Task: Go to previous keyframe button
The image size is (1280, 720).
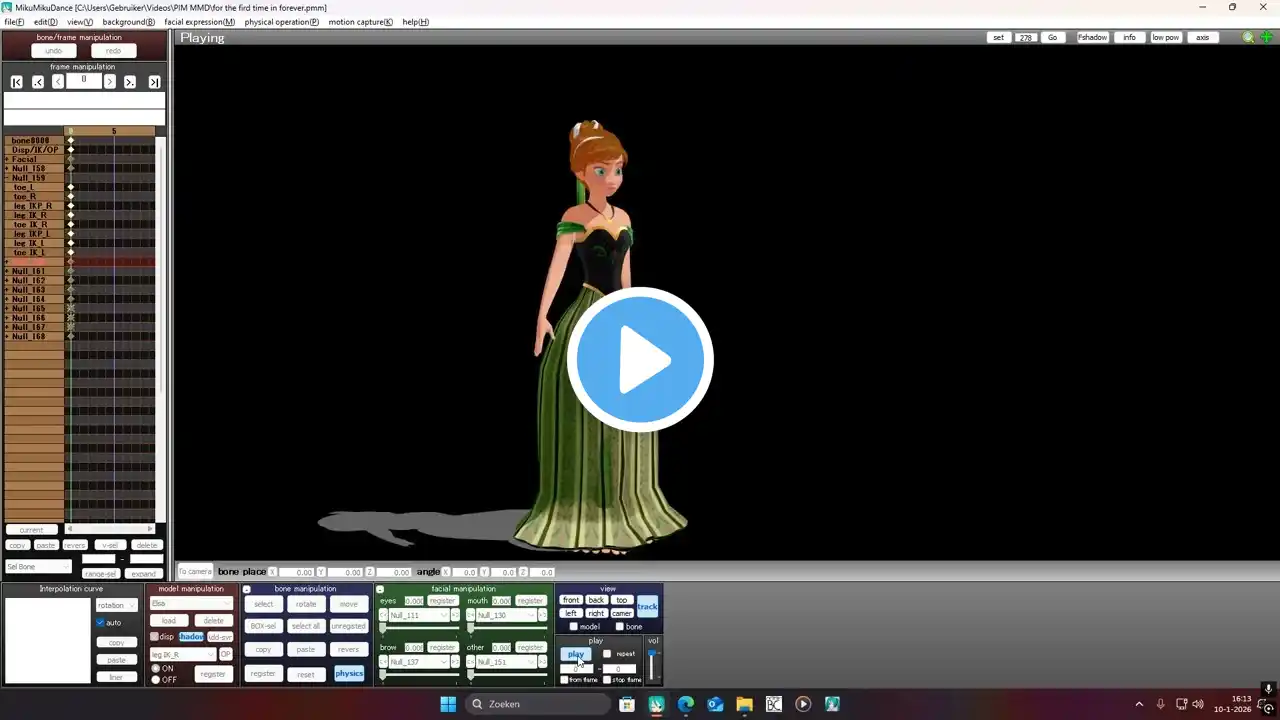Action: 38,82
